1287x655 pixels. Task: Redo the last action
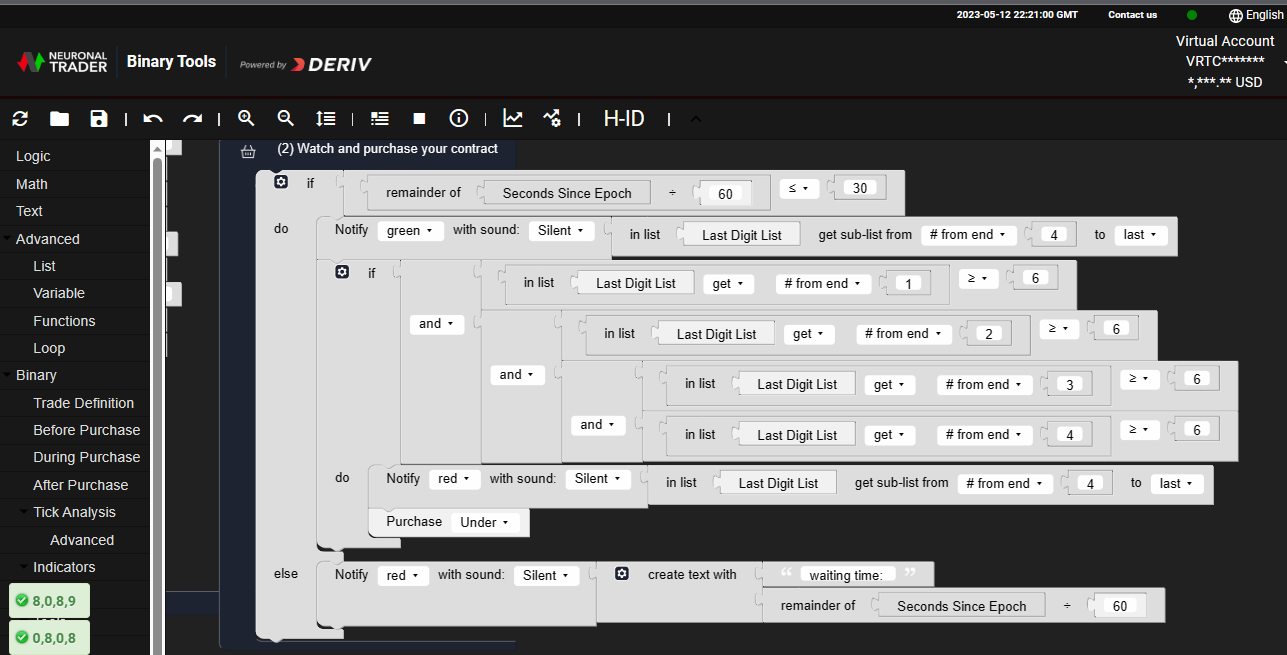(192, 118)
